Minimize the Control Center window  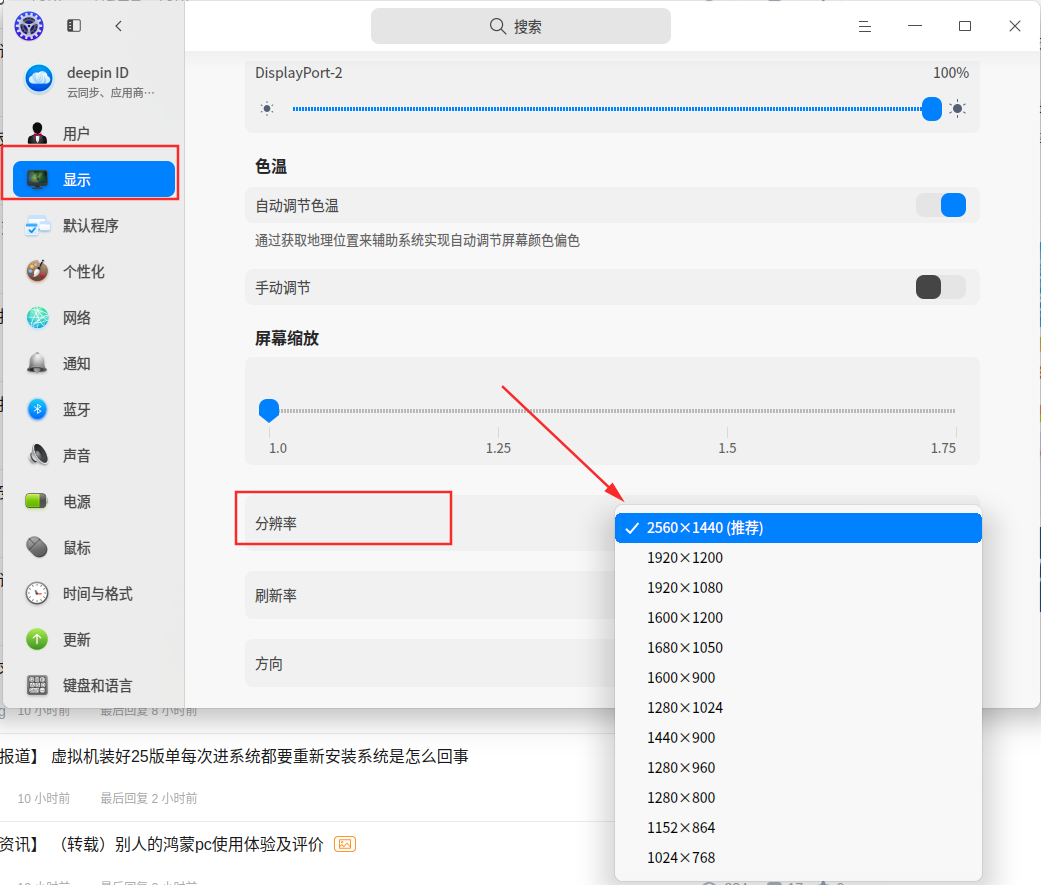915,26
